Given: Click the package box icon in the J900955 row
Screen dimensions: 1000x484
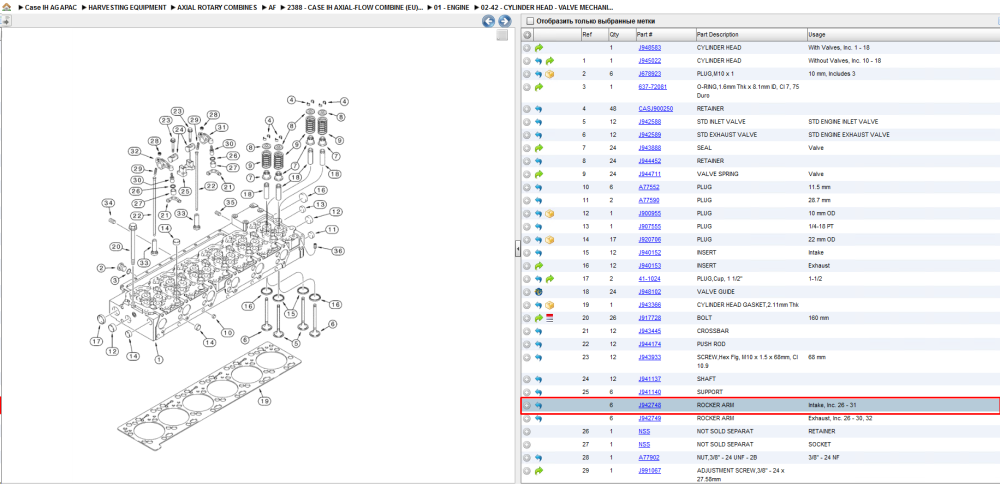Looking at the screenshot, I should [x=550, y=214].
